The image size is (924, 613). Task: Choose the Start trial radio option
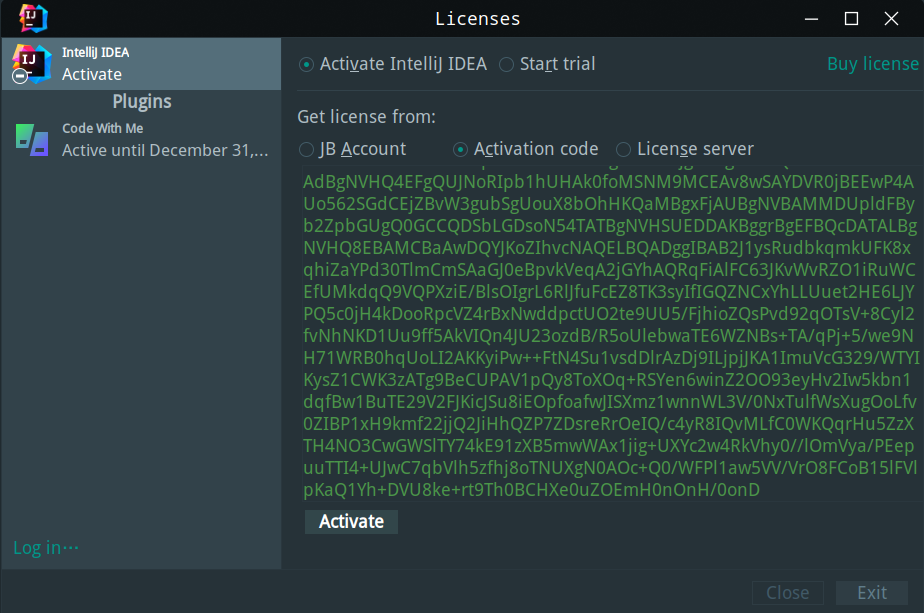coord(507,65)
